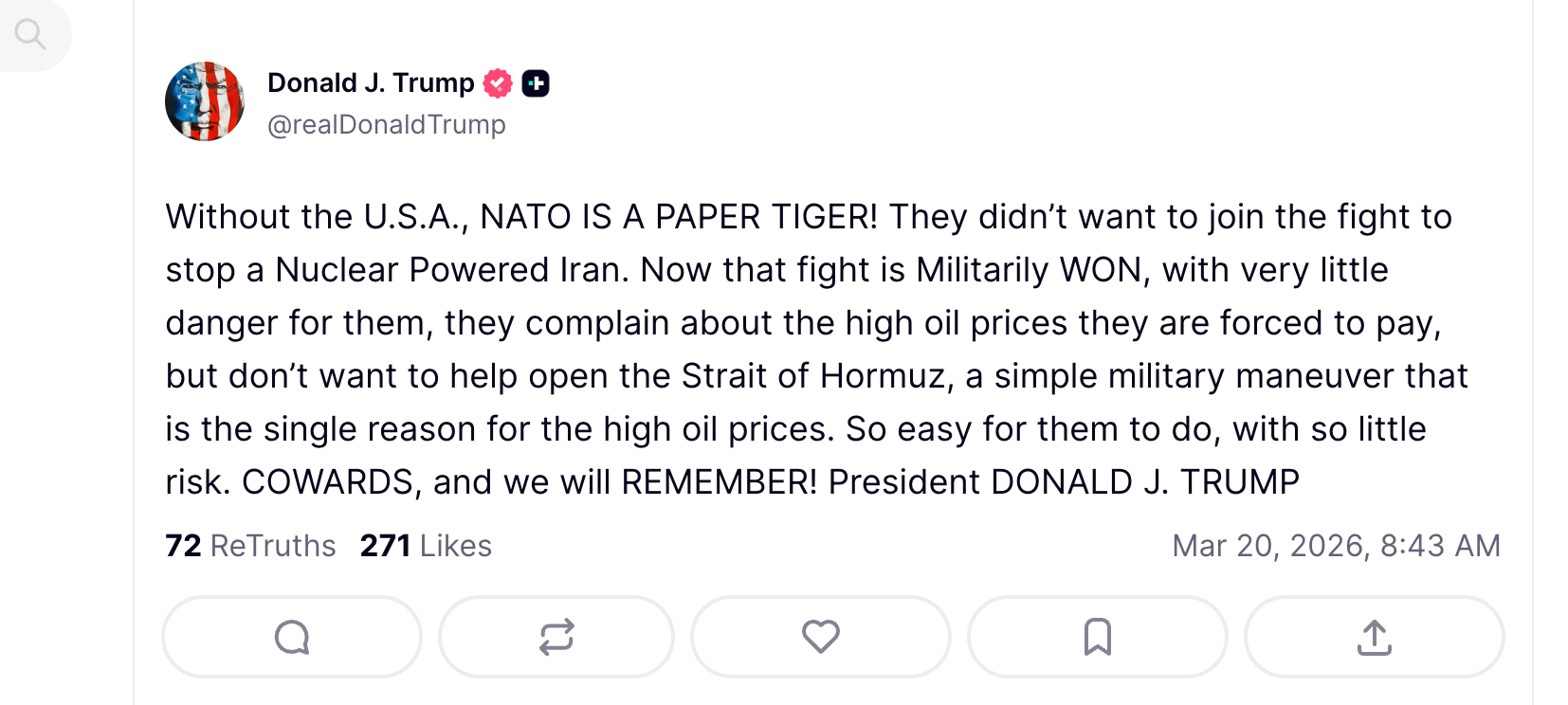The width and height of the screenshot is (1568, 705).
Task: Click 'President DONALD J. TRUMP' signature text
Action: point(1064,482)
